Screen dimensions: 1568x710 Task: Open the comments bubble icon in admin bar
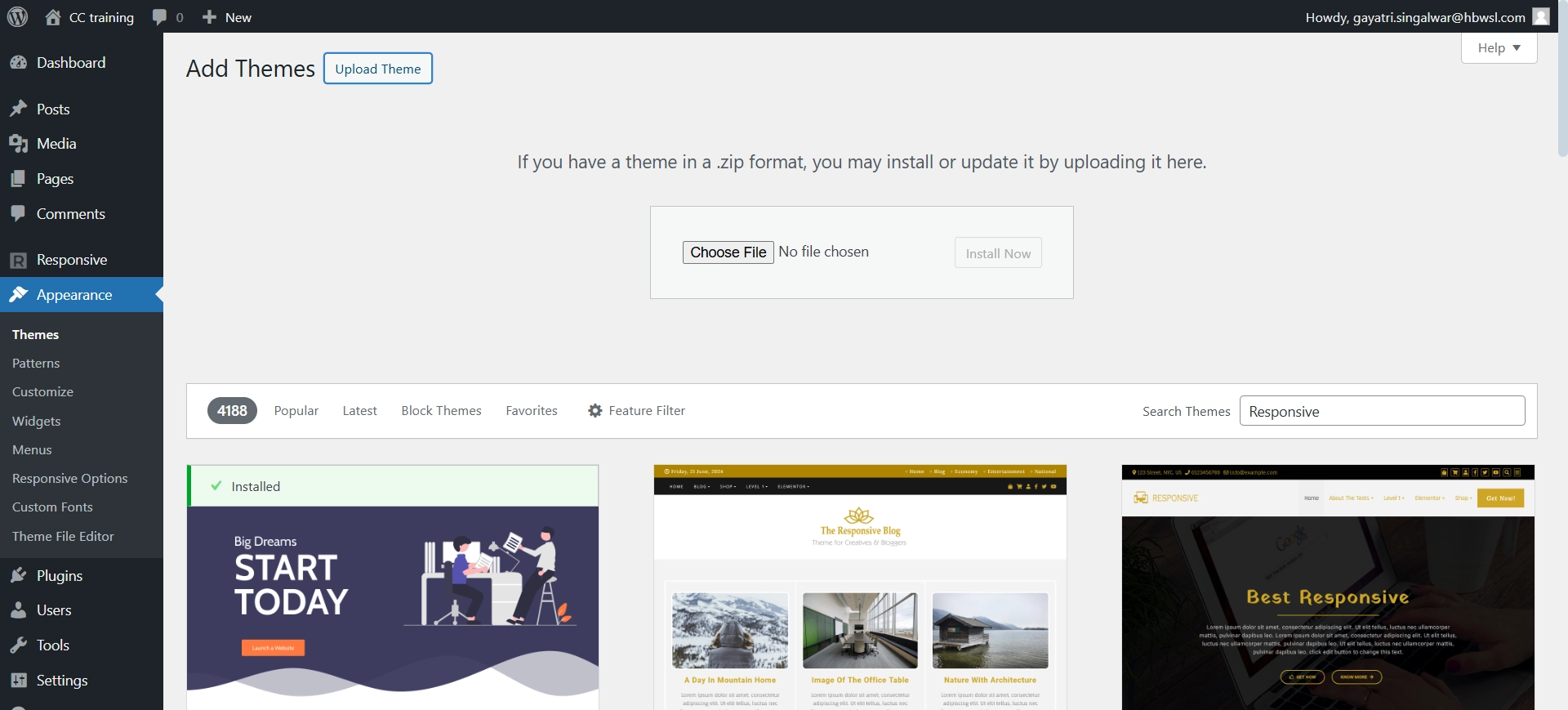click(159, 17)
